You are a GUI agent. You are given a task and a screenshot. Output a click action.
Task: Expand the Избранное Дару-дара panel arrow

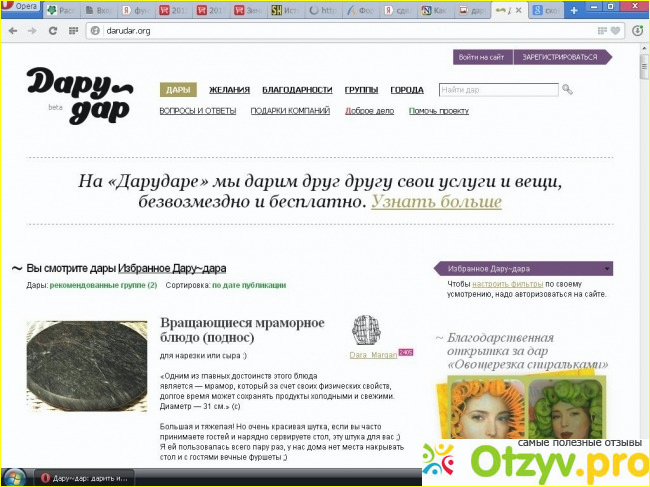pos(606,269)
